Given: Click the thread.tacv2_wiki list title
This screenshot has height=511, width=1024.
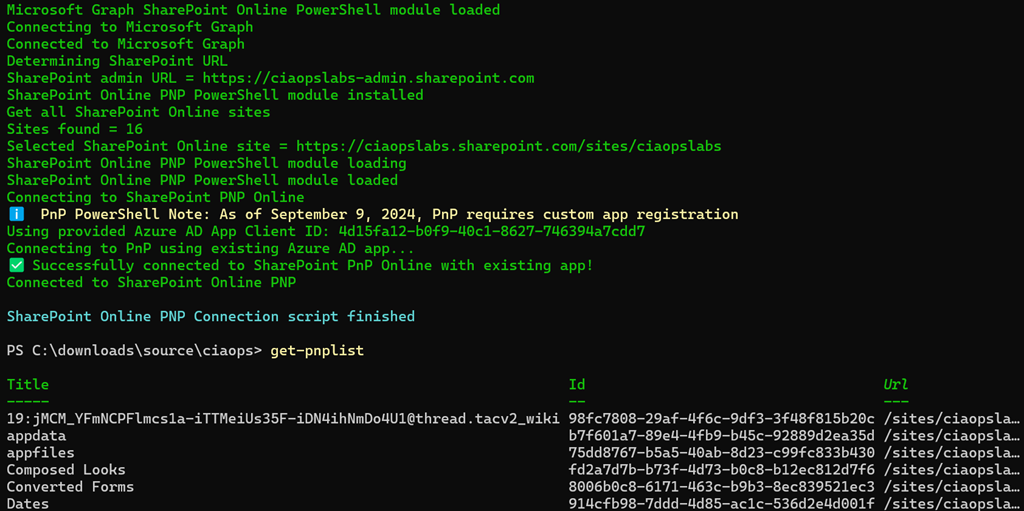Looking at the screenshot, I should point(283,419).
